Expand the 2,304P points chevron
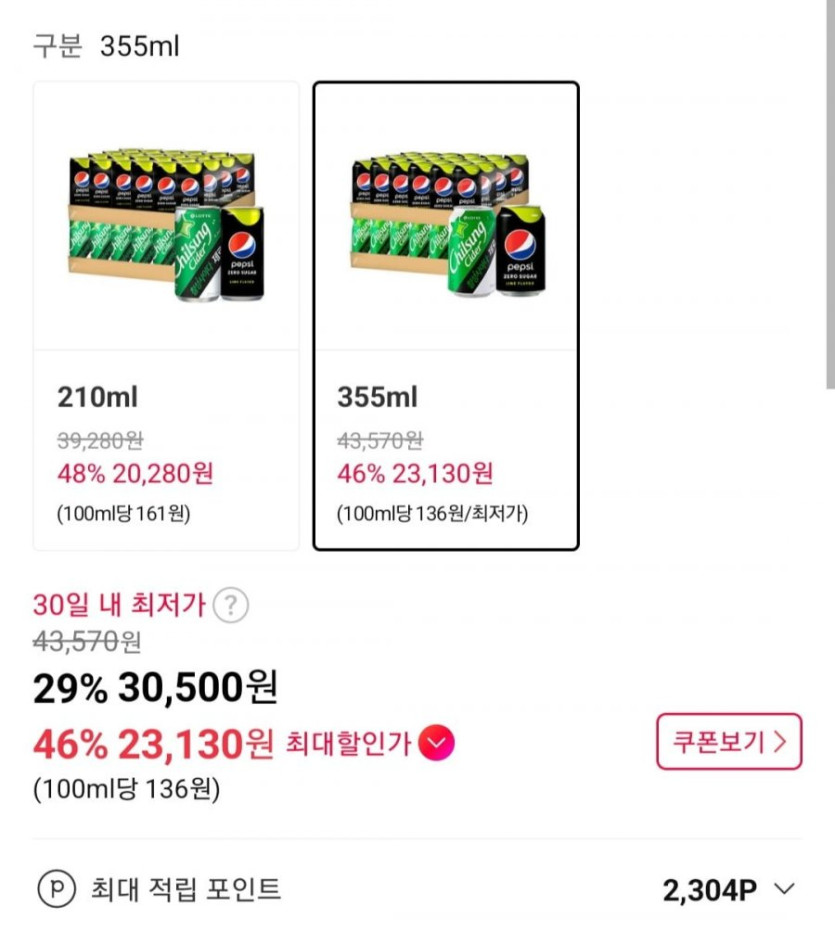Viewport: 835px width, 931px height. tap(785, 889)
